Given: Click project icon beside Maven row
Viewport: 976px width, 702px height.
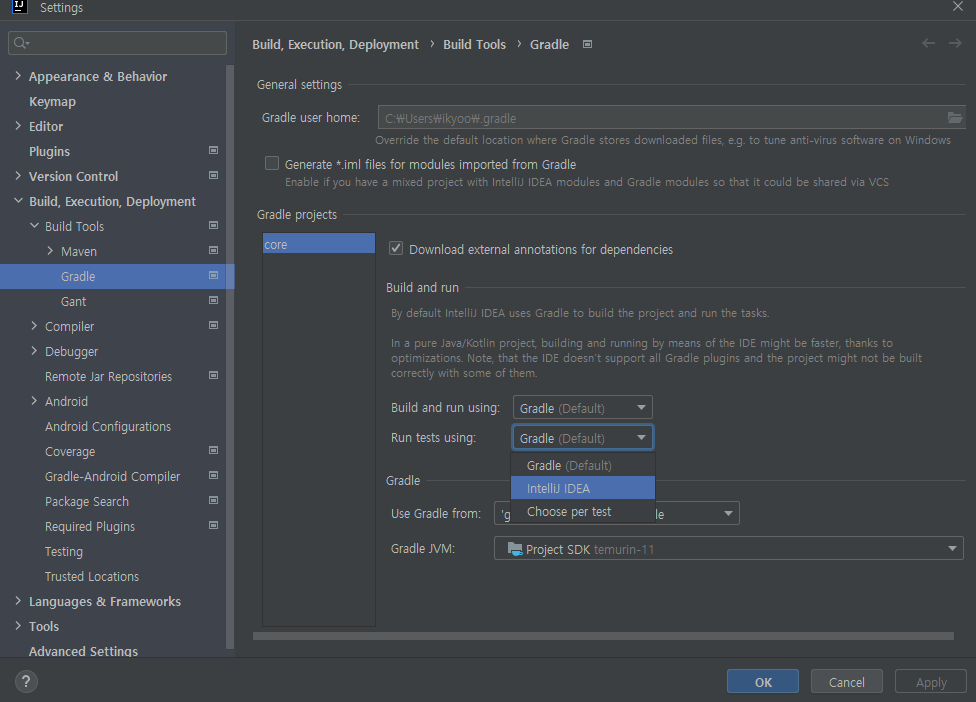Looking at the screenshot, I should pos(214,250).
